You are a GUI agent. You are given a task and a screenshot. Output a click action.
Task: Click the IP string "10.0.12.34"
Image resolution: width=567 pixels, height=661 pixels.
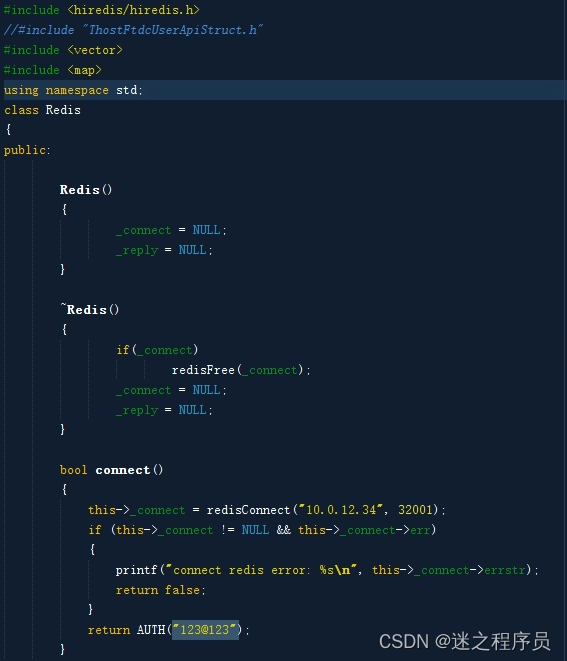pos(341,510)
